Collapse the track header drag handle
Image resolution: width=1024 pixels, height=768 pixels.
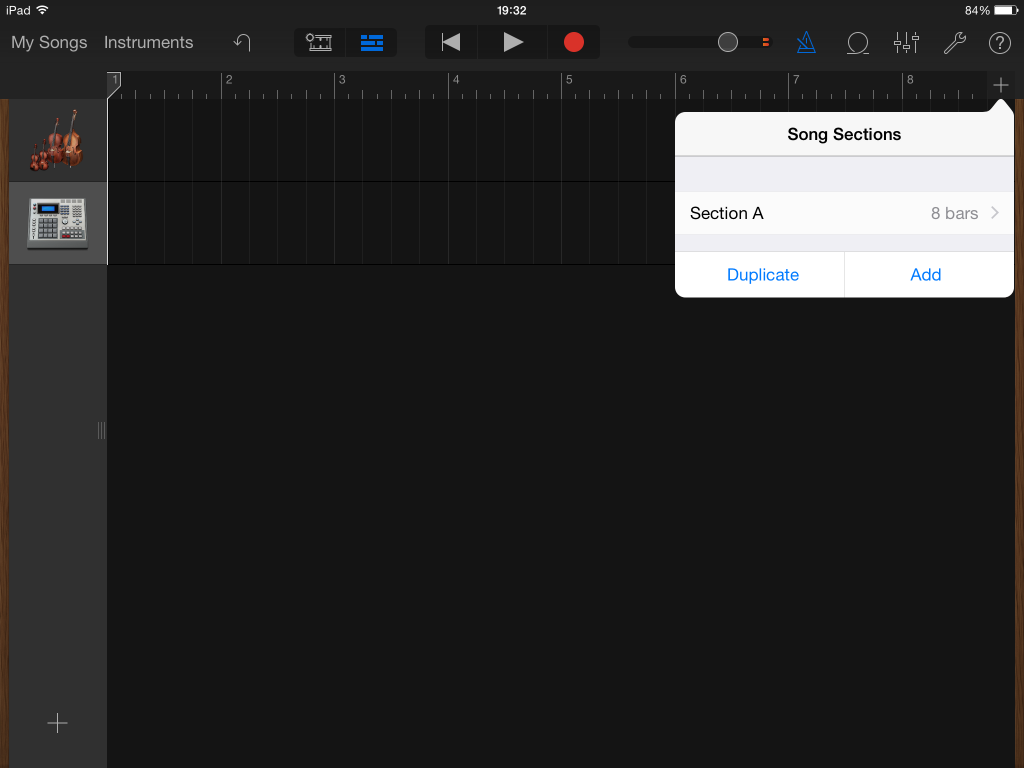coord(101,430)
